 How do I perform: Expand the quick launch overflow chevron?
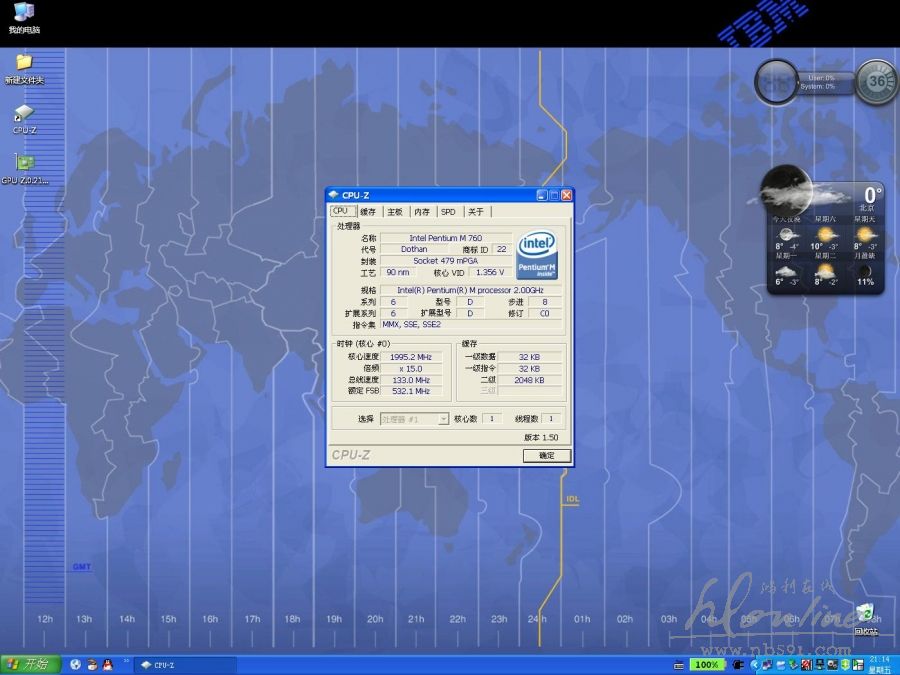[x=125, y=661]
